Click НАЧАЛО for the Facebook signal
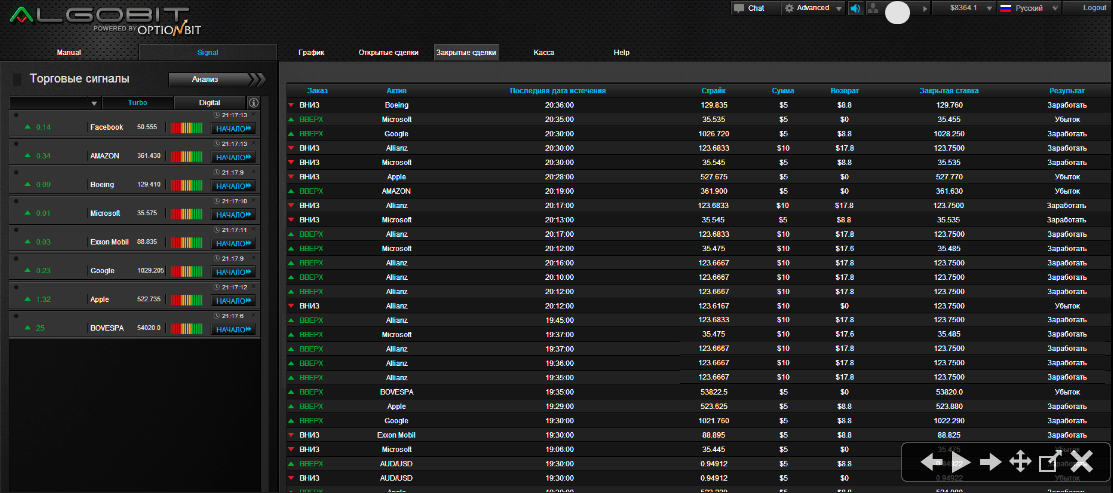Viewport: 1113px width, 493px height. (x=234, y=128)
